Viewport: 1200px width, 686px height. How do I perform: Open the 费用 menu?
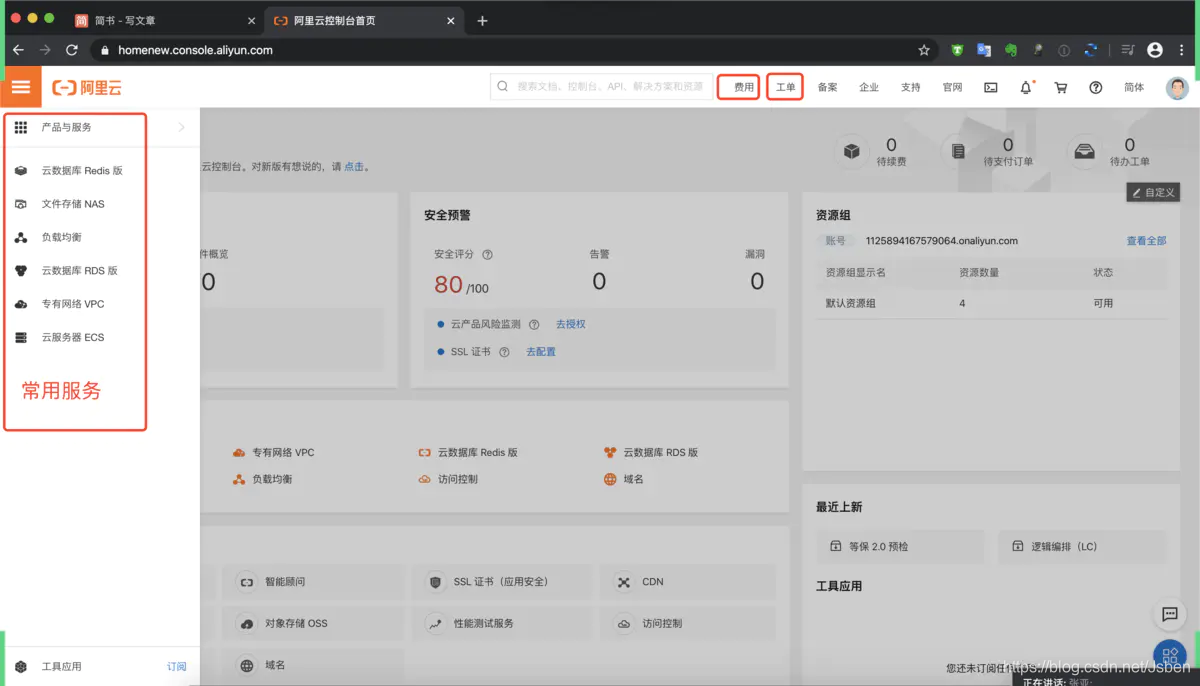[744, 88]
